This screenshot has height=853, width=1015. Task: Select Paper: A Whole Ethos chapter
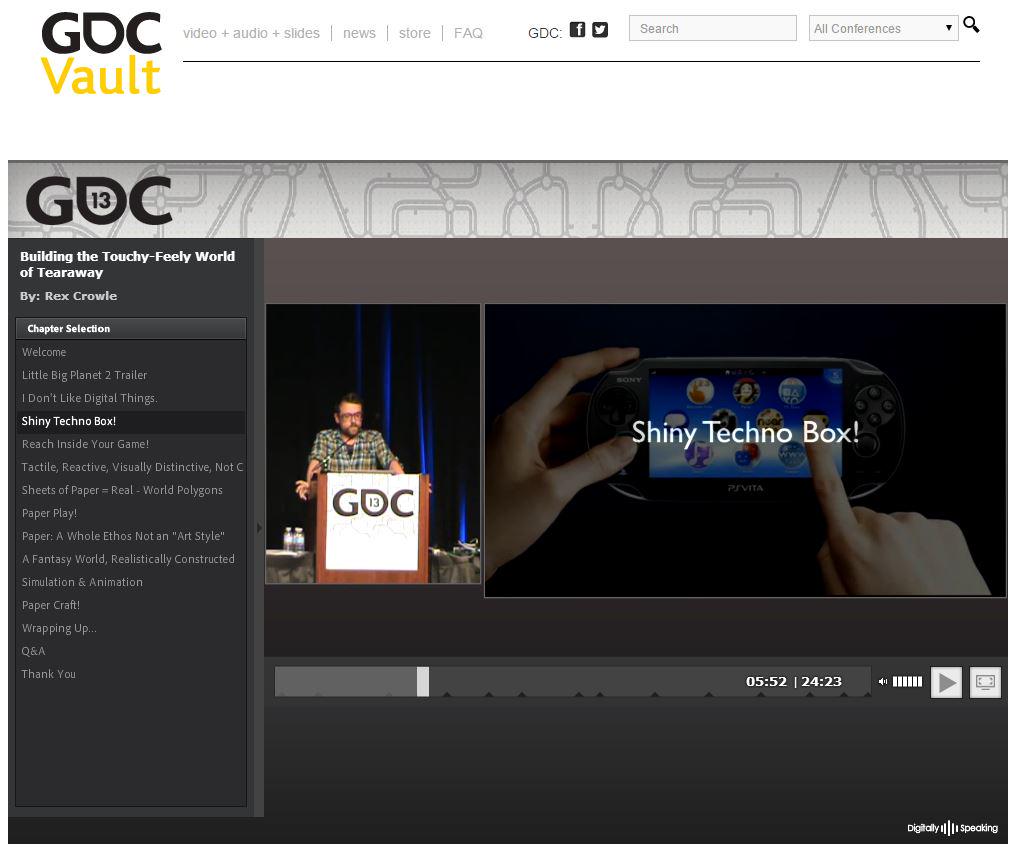click(x=131, y=536)
